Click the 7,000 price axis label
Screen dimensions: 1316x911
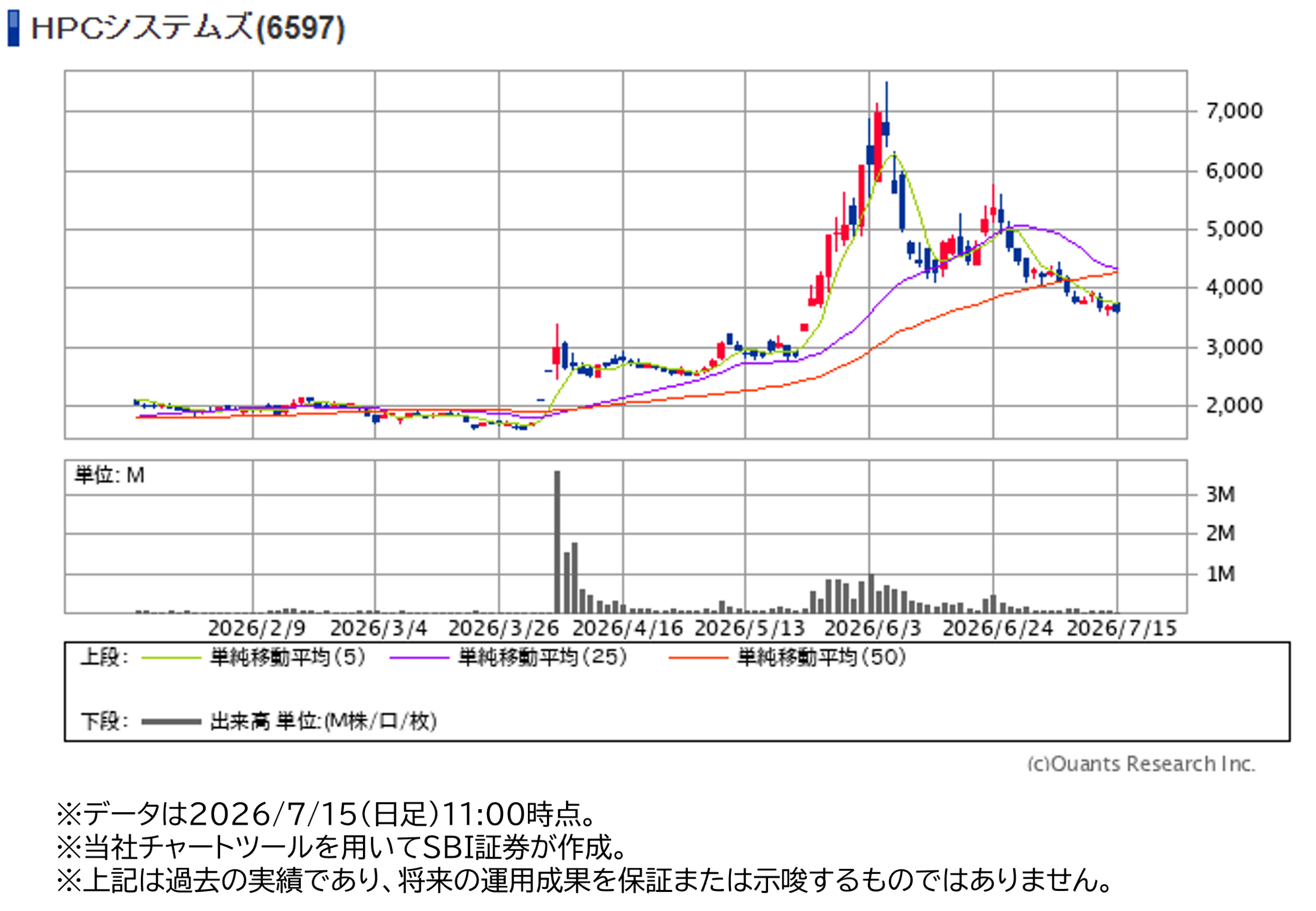pos(1234,111)
